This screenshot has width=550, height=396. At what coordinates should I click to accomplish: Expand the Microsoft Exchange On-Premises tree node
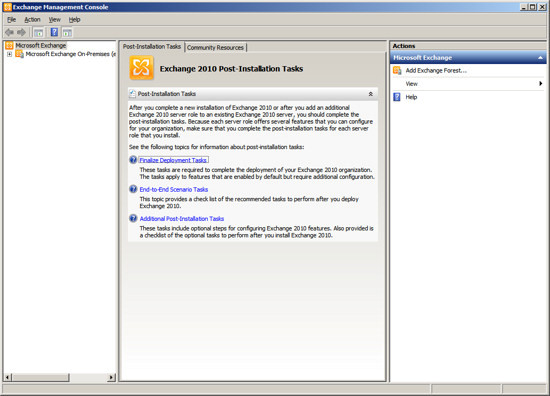(9, 54)
